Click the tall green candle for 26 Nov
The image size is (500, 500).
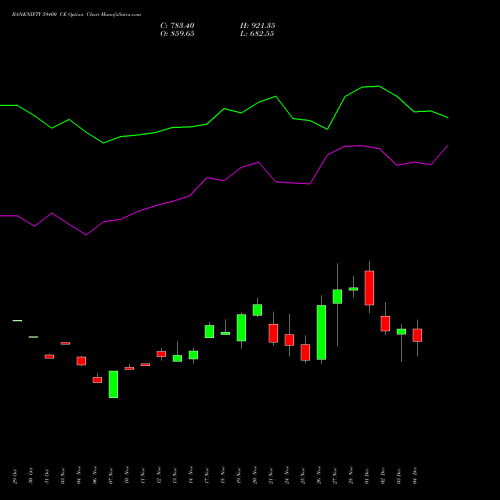(321, 332)
